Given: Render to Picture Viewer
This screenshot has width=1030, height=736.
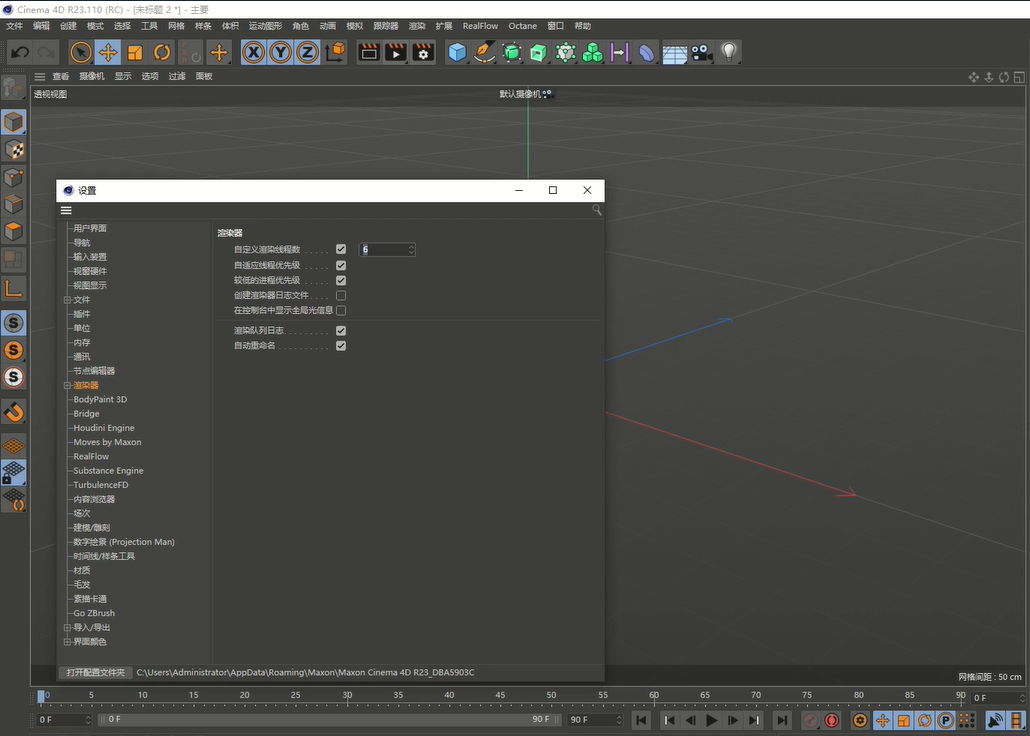Looking at the screenshot, I should (x=396, y=52).
